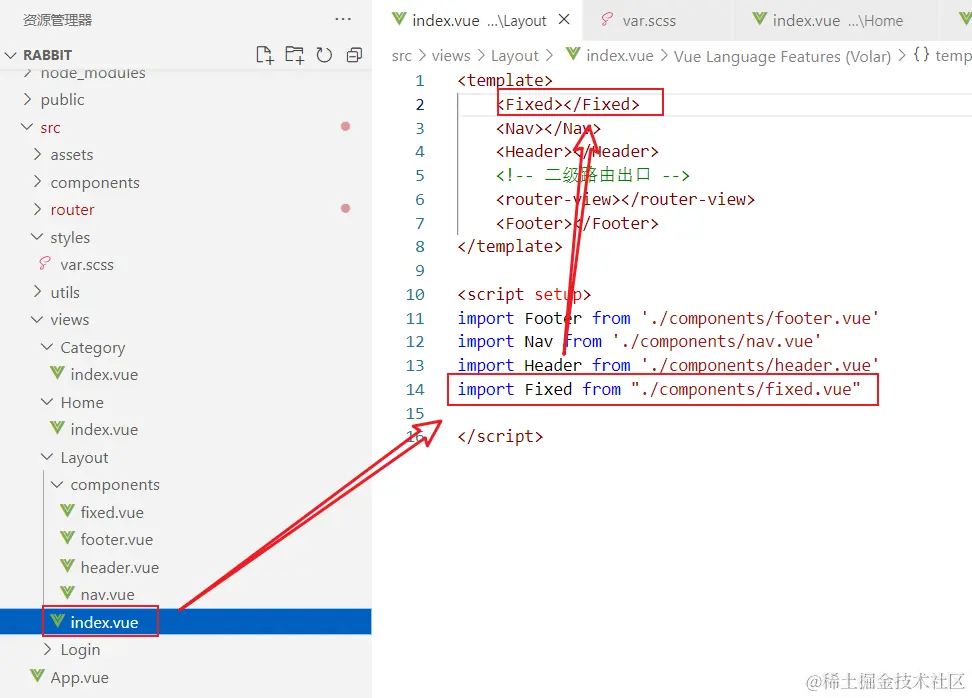Click the import Nav from line
This screenshot has width=972, height=698.
click(639, 342)
